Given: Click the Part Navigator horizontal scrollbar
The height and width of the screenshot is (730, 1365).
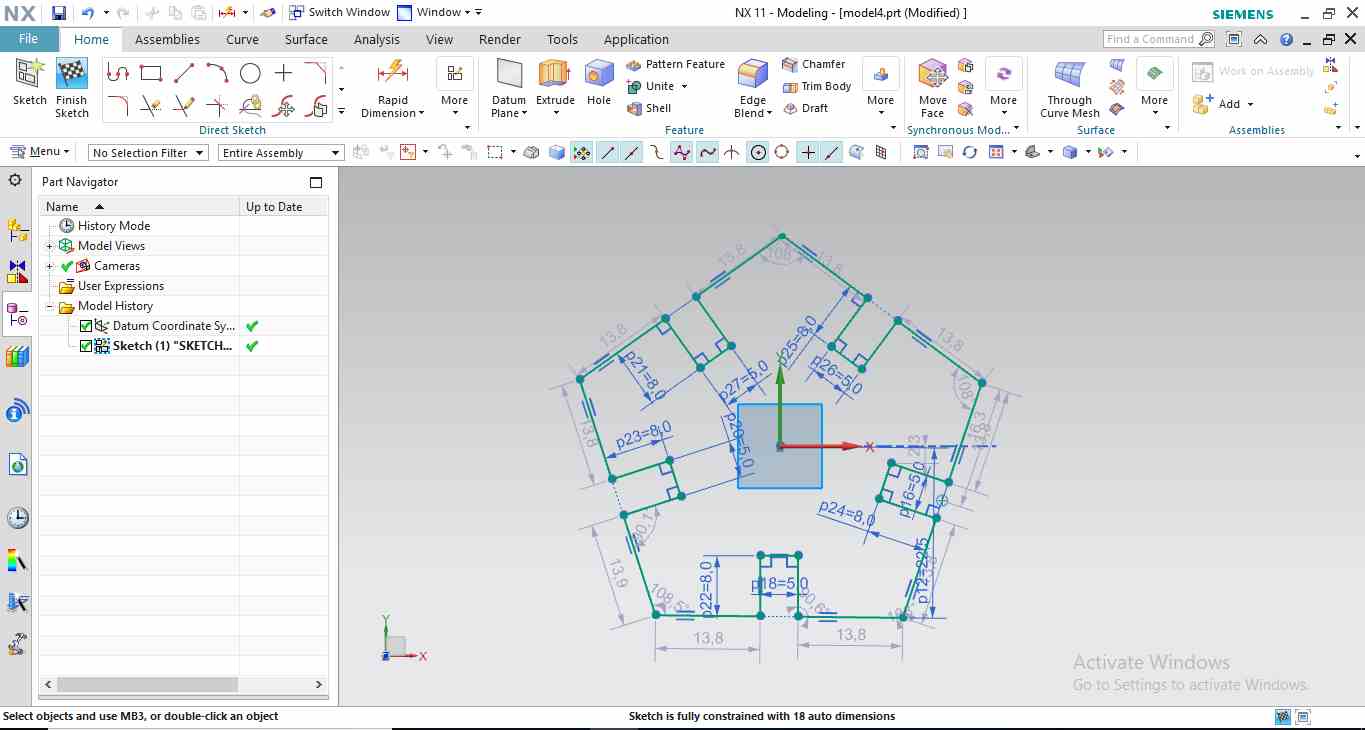Looking at the screenshot, I should pyautogui.click(x=147, y=685).
